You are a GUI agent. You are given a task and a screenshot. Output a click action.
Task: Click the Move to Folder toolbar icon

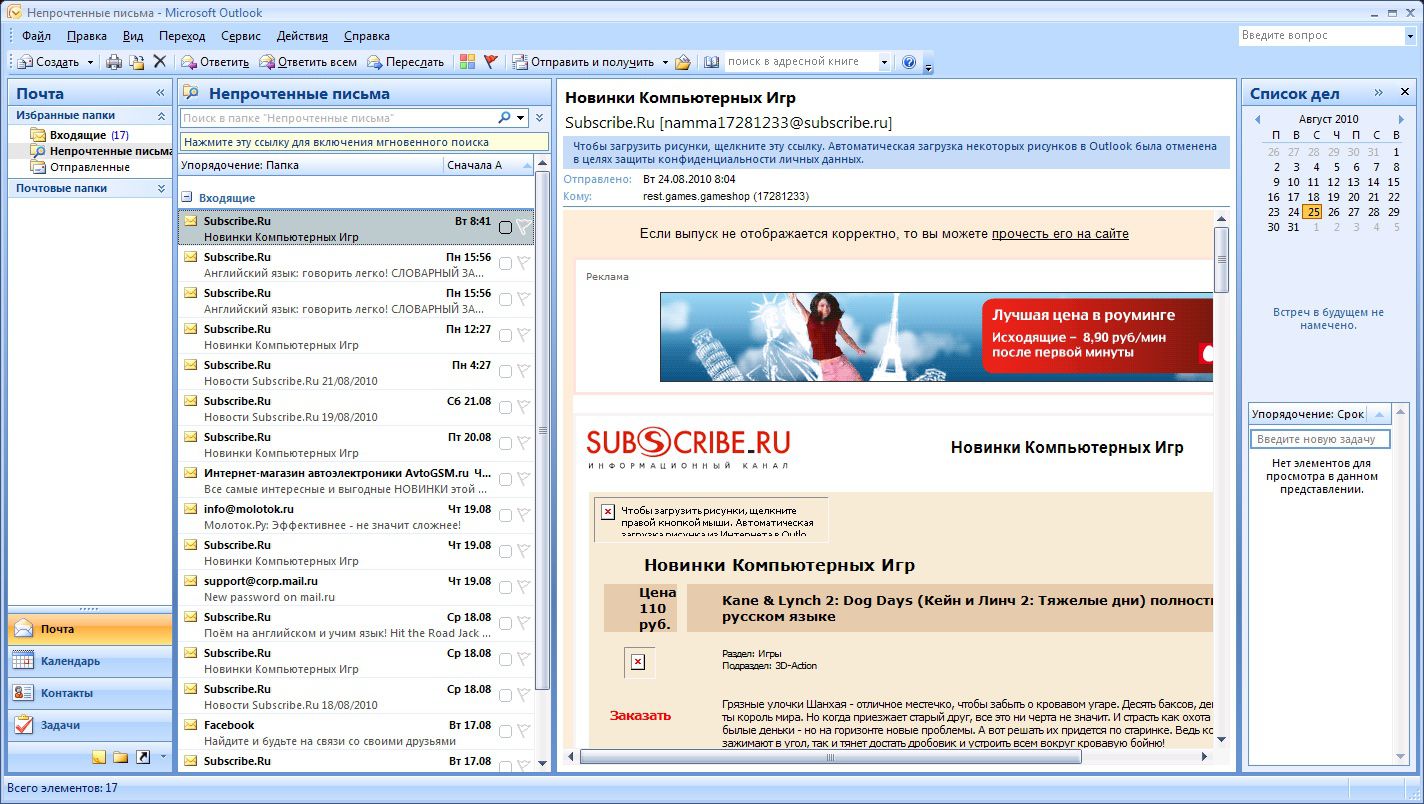click(x=137, y=62)
